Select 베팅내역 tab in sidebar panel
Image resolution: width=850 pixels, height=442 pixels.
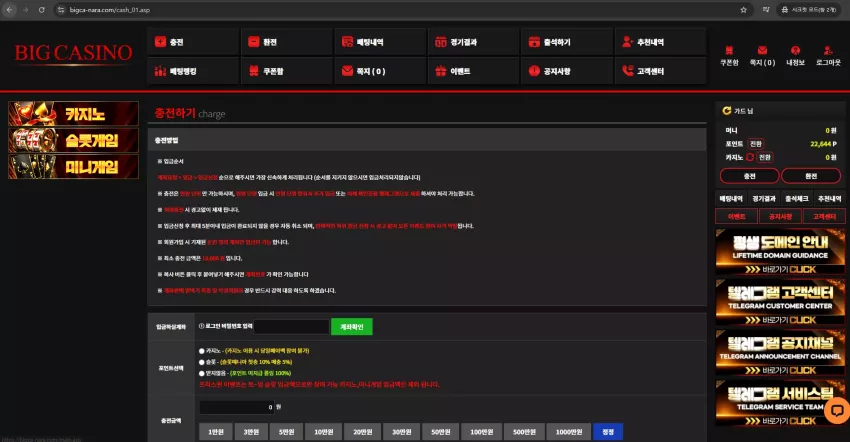tap(731, 199)
